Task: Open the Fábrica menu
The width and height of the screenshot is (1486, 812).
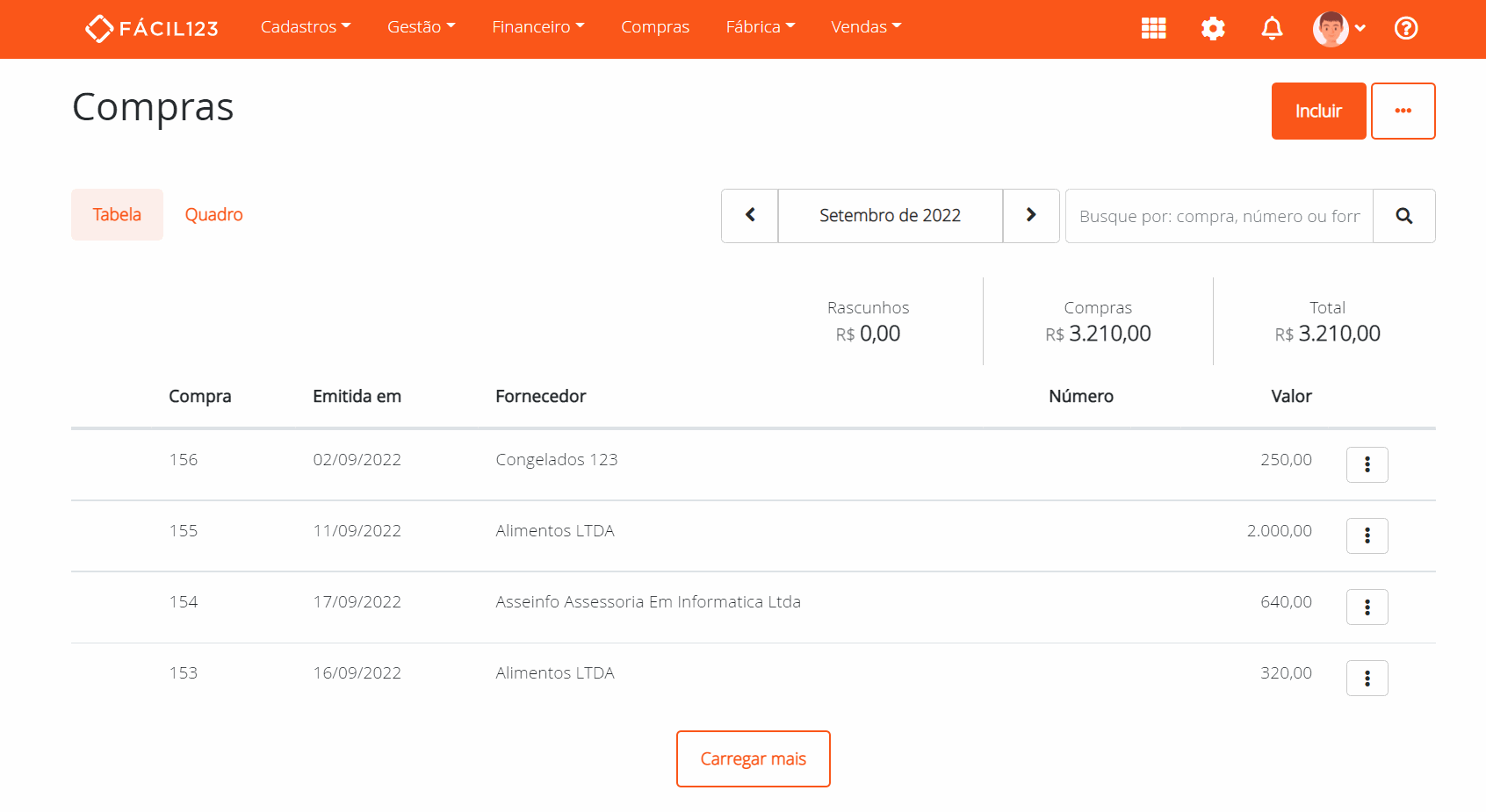Action: tap(760, 26)
